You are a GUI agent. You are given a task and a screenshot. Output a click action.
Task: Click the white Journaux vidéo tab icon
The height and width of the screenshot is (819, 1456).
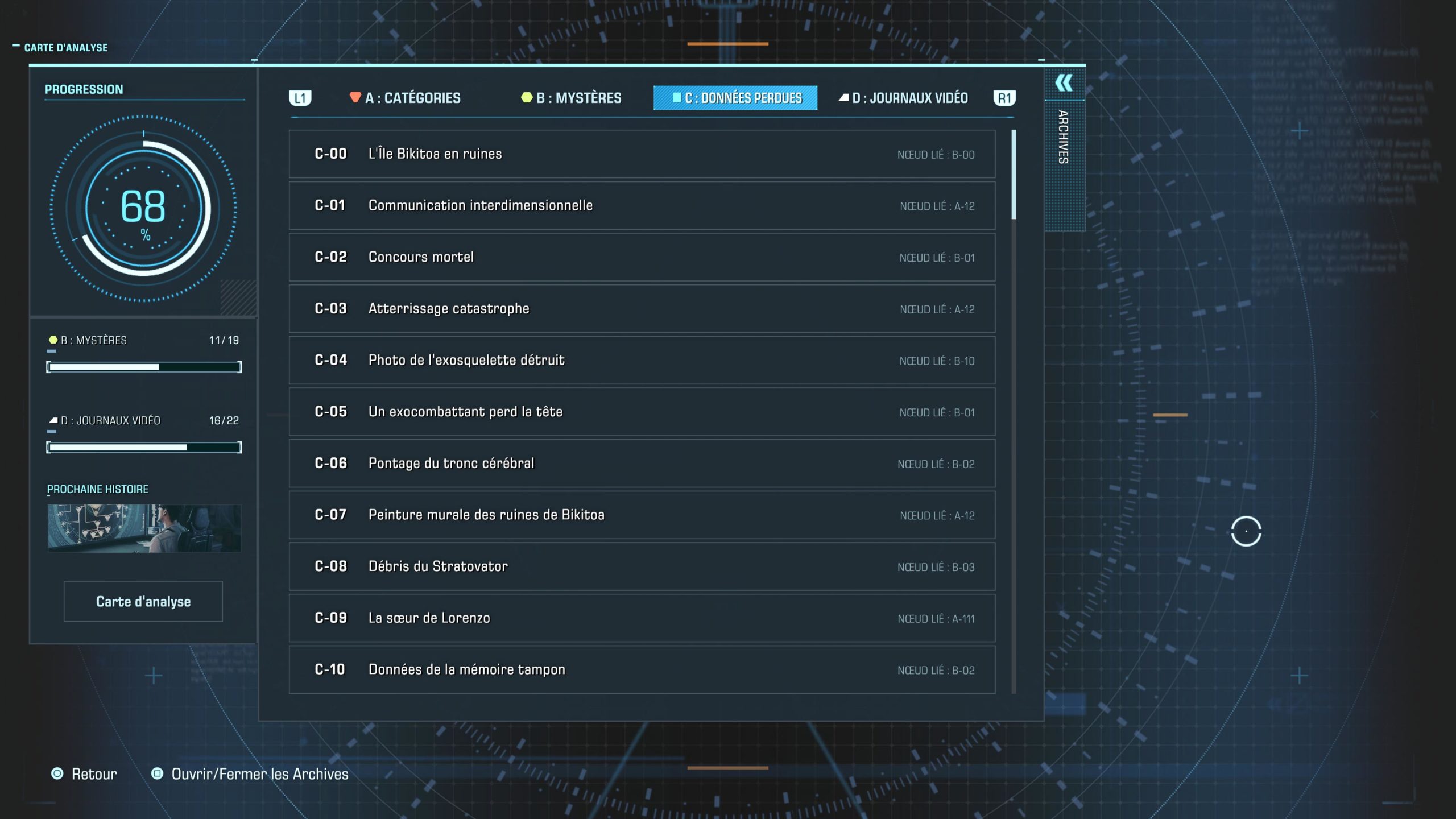[x=844, y=97]
